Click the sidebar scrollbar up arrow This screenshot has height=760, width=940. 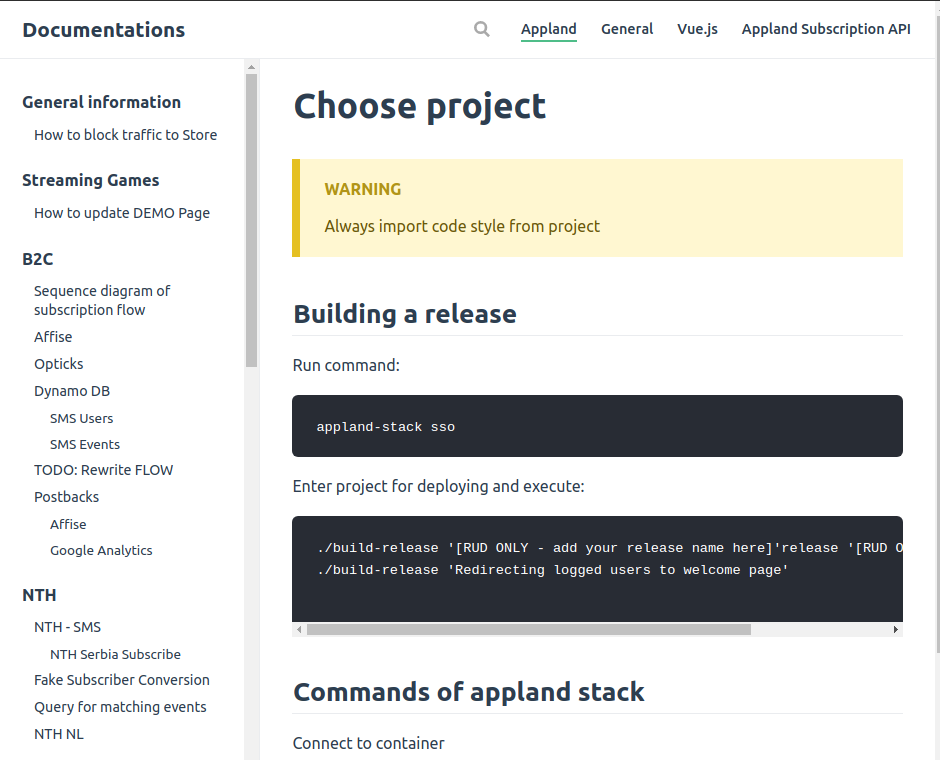[x=251, y=67]
